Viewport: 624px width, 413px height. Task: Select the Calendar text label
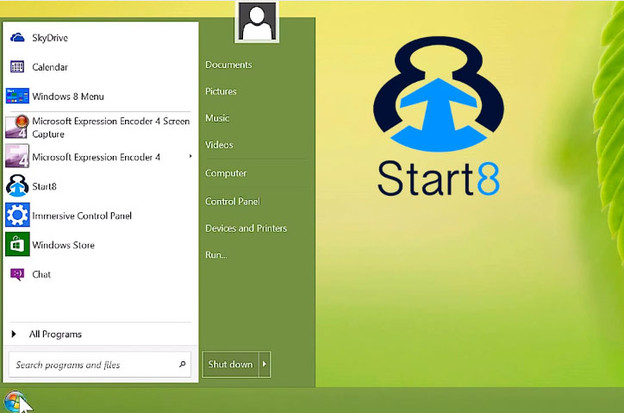(x=50, y=67)
